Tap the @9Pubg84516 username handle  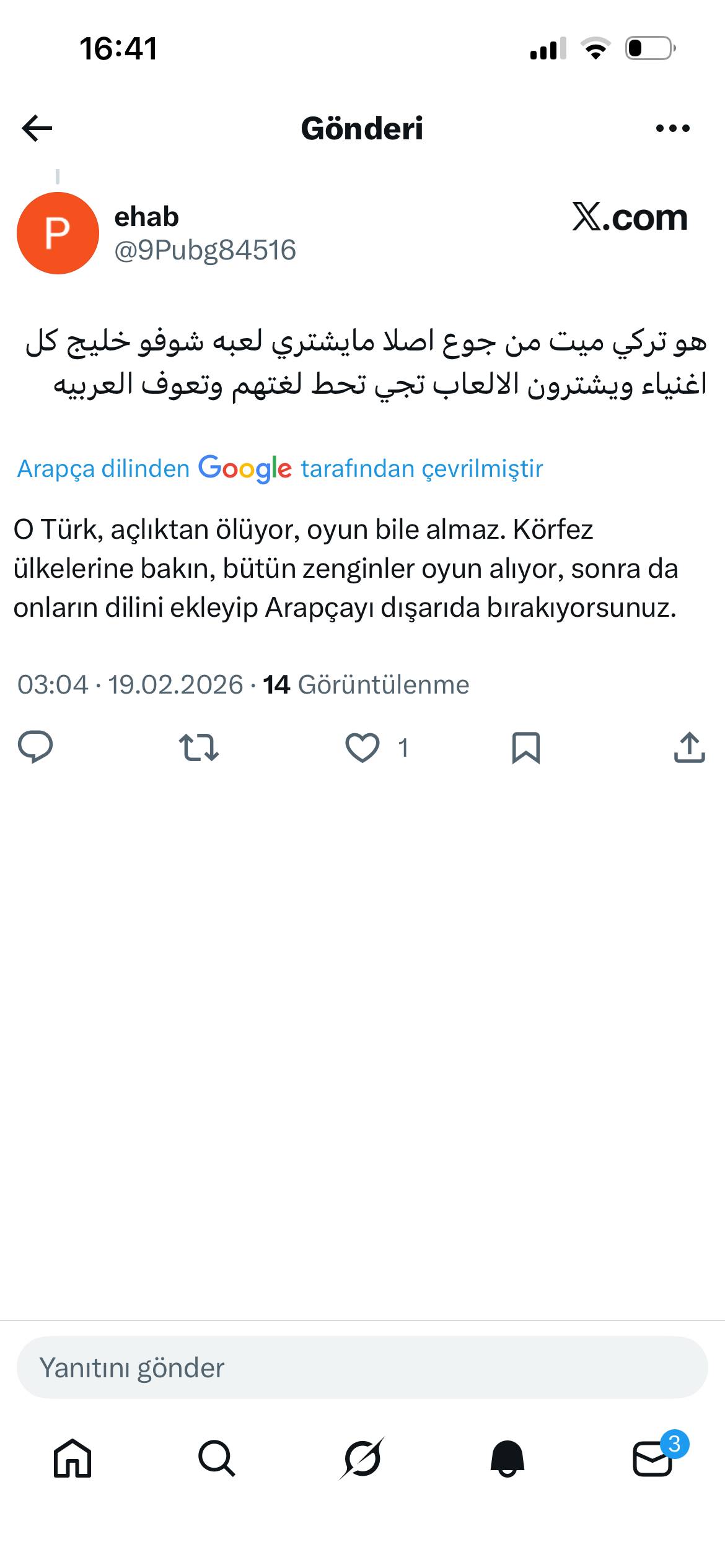click(x=205, y=250)
